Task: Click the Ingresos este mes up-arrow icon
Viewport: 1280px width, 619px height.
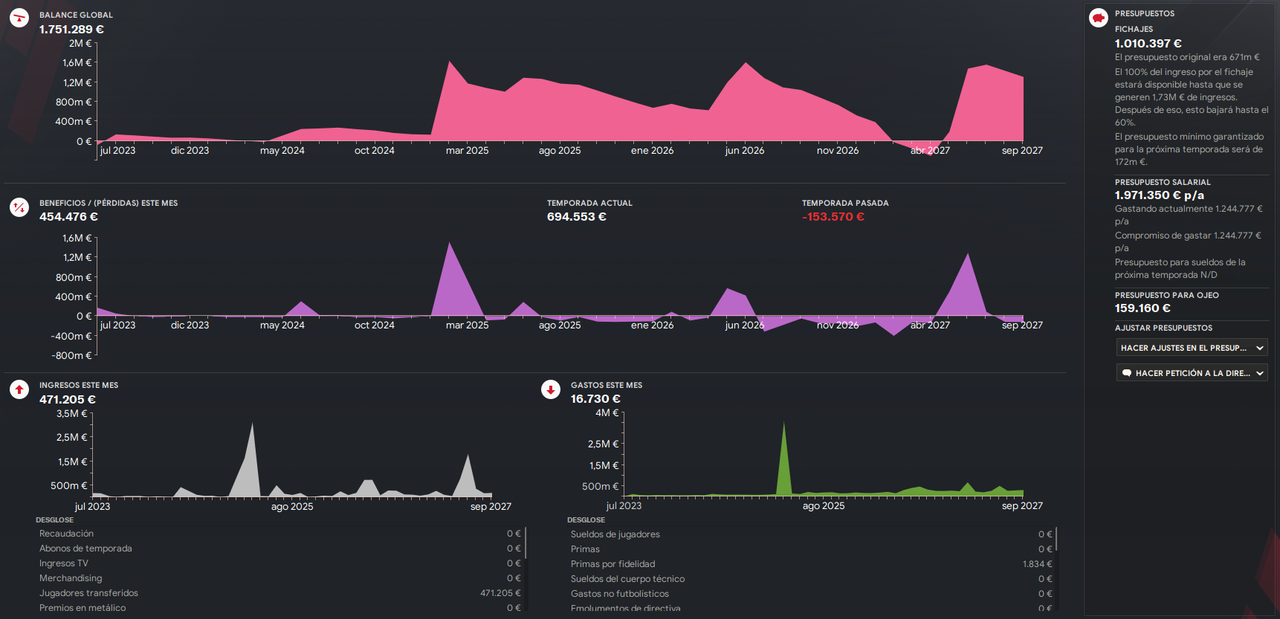Action: point(18,390)
